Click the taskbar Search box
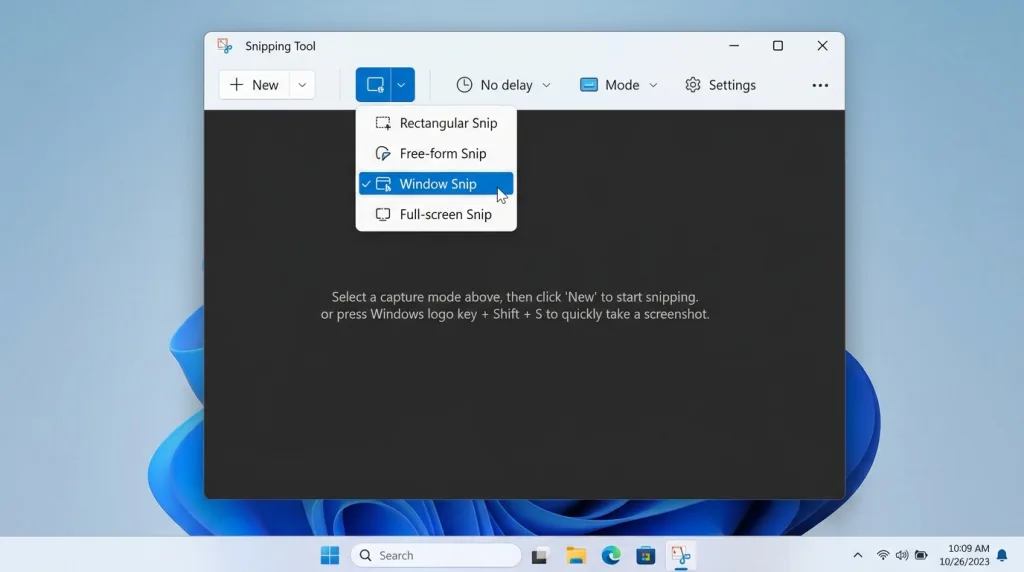 click(x=436, y=556)
